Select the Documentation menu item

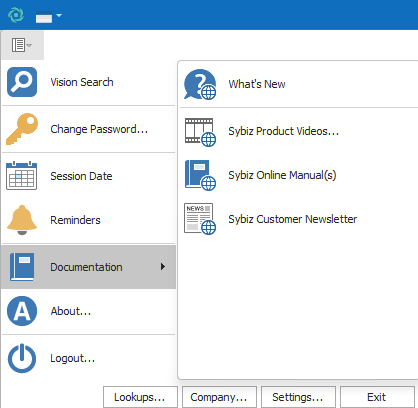tap(88, 267)
